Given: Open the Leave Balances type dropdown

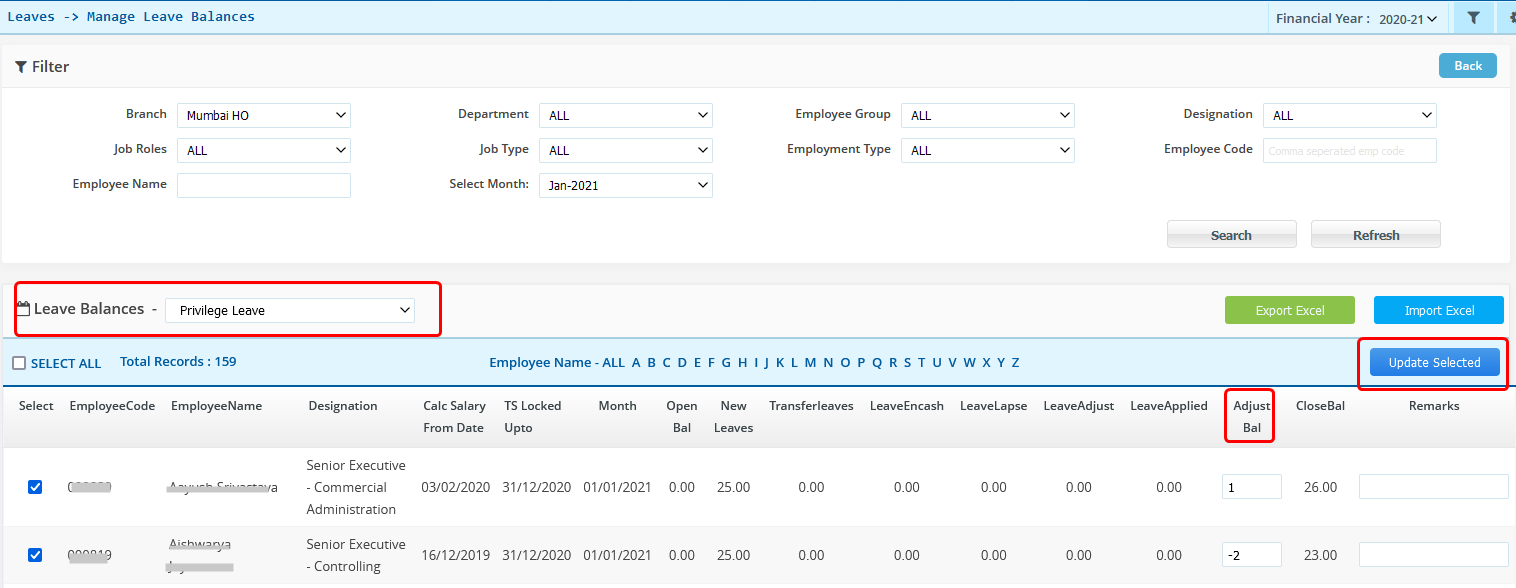Looking at the screenshot, I should 291,310.
